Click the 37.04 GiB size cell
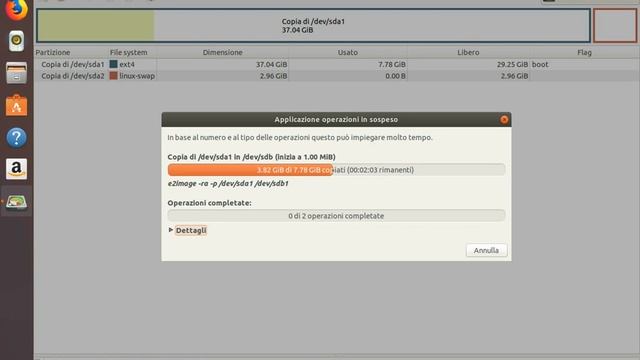640x360 pixels. tap(271, 64)
